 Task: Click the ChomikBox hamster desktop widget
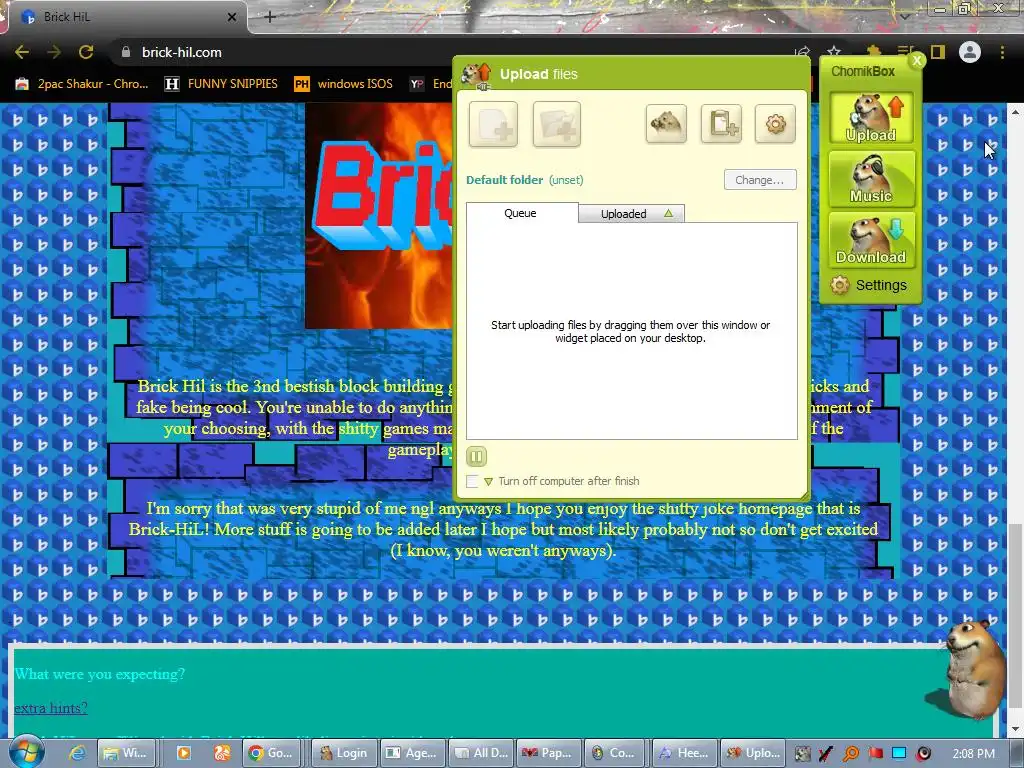(974, 669)
